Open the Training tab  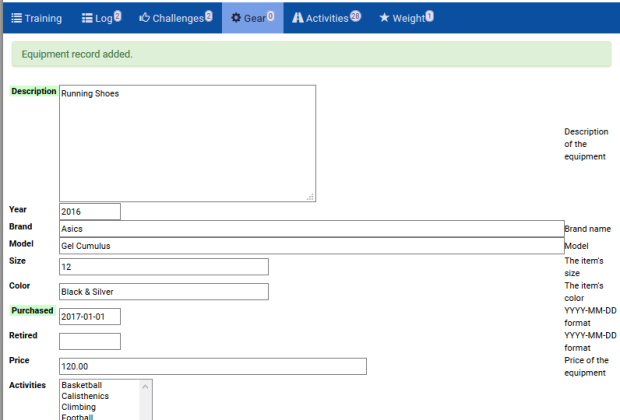(36, 17)
